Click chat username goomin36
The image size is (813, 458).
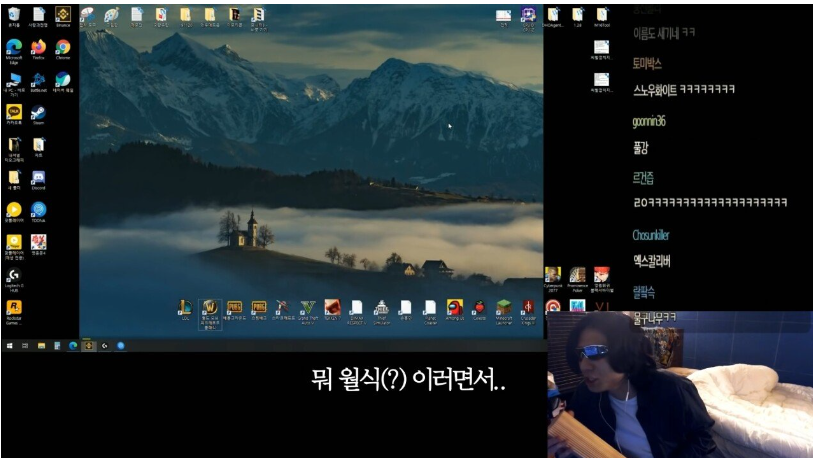click(649, 122)
